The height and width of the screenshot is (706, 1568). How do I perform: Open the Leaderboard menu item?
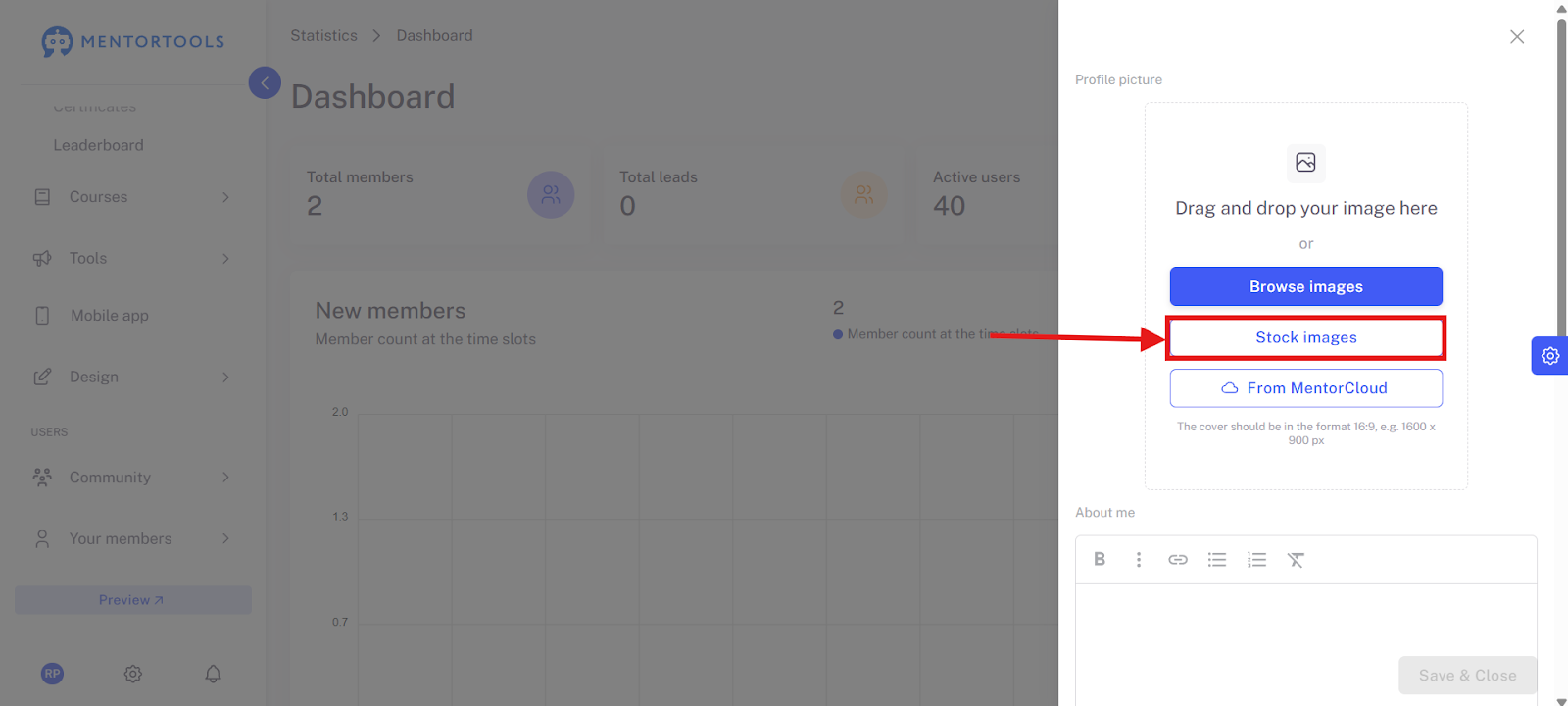pyautogui.click(x=98, y=145)
